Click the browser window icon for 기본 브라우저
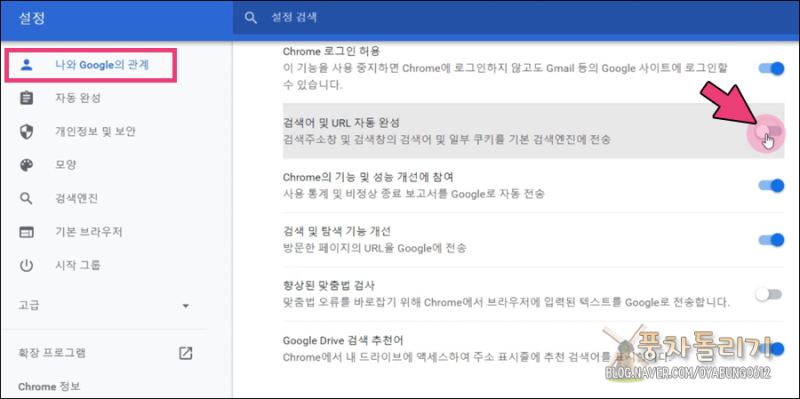 coord(26,232)
